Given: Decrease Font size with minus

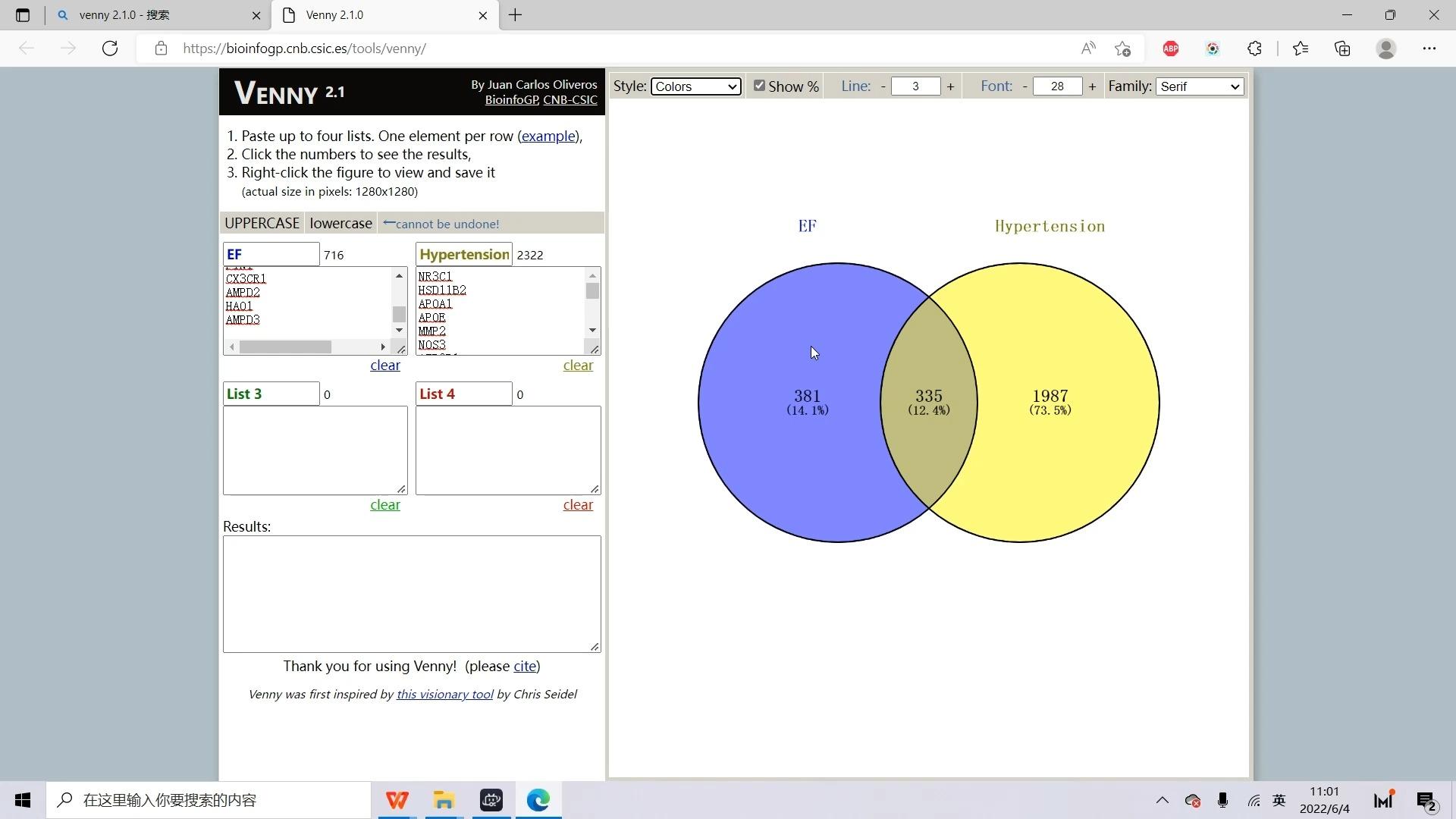Looking at the screenshot, I should coord(1025,86).
